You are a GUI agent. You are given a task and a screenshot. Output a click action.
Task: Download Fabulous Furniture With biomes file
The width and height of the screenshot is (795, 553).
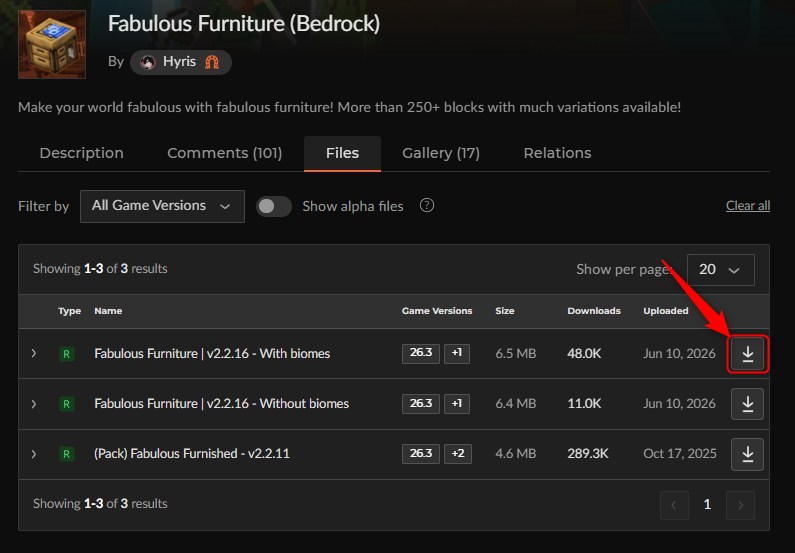[747, 354]
